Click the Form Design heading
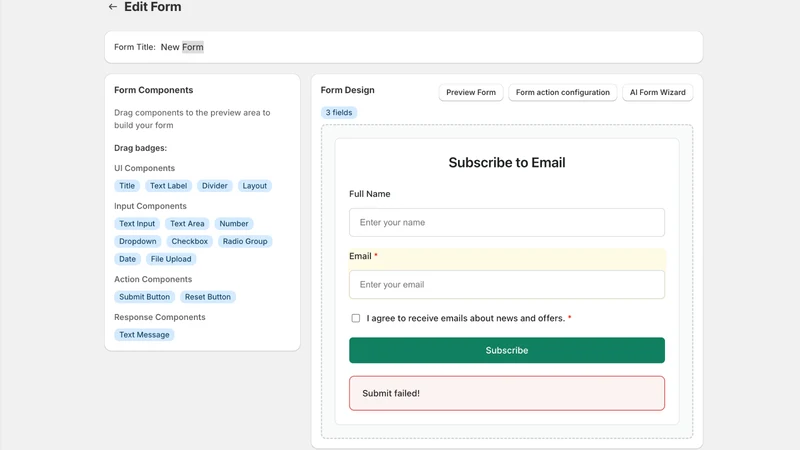The height and width of the screenshot is (450, 800). point(347,90)
